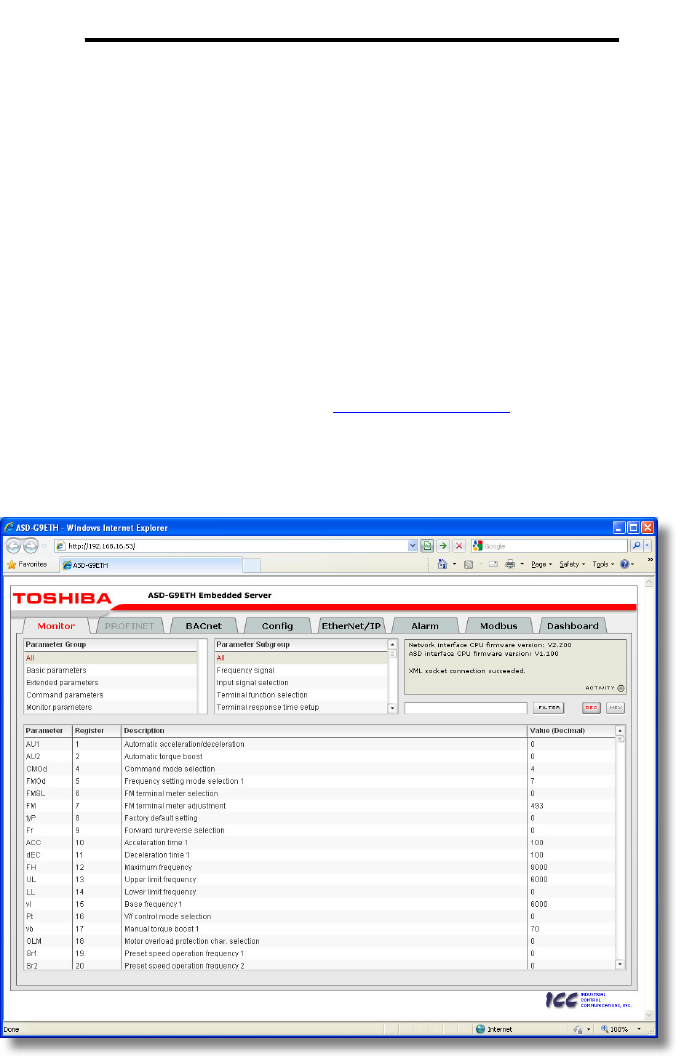Click the Help question mark icon
The height and width of the screenshot is (1056, 676).
[x=624, y=564]
